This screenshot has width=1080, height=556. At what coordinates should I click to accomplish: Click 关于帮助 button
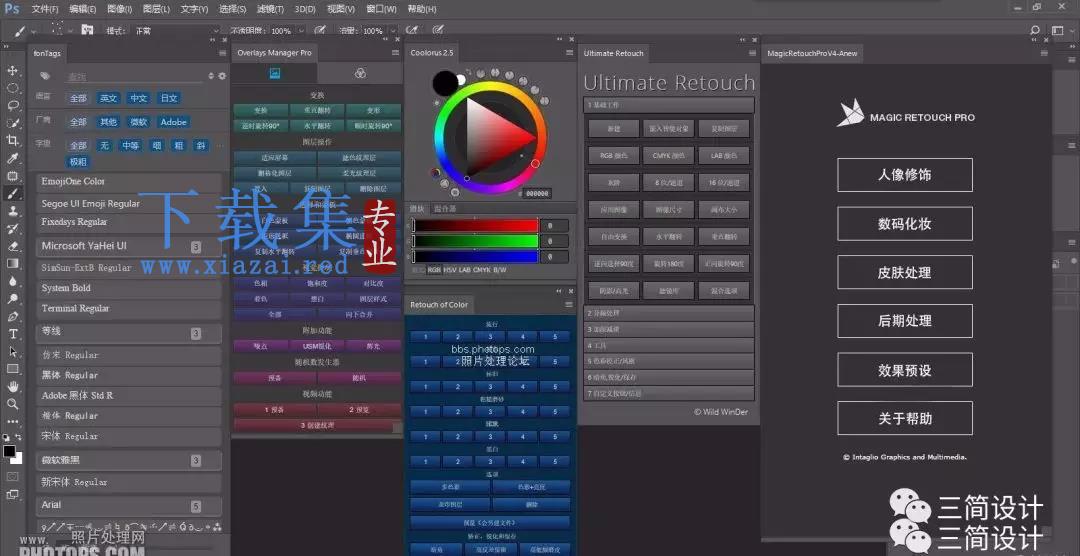(904, 418)
